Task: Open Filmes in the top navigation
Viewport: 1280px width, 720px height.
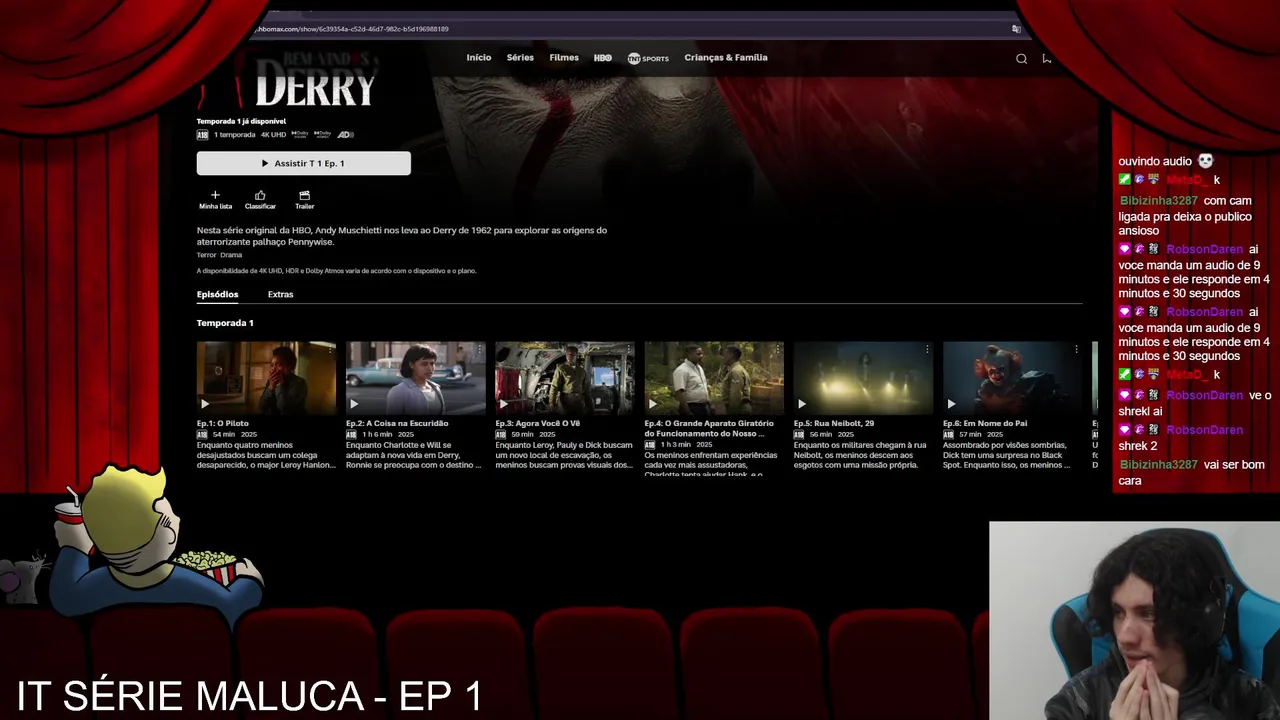Action: coord(564,58)
